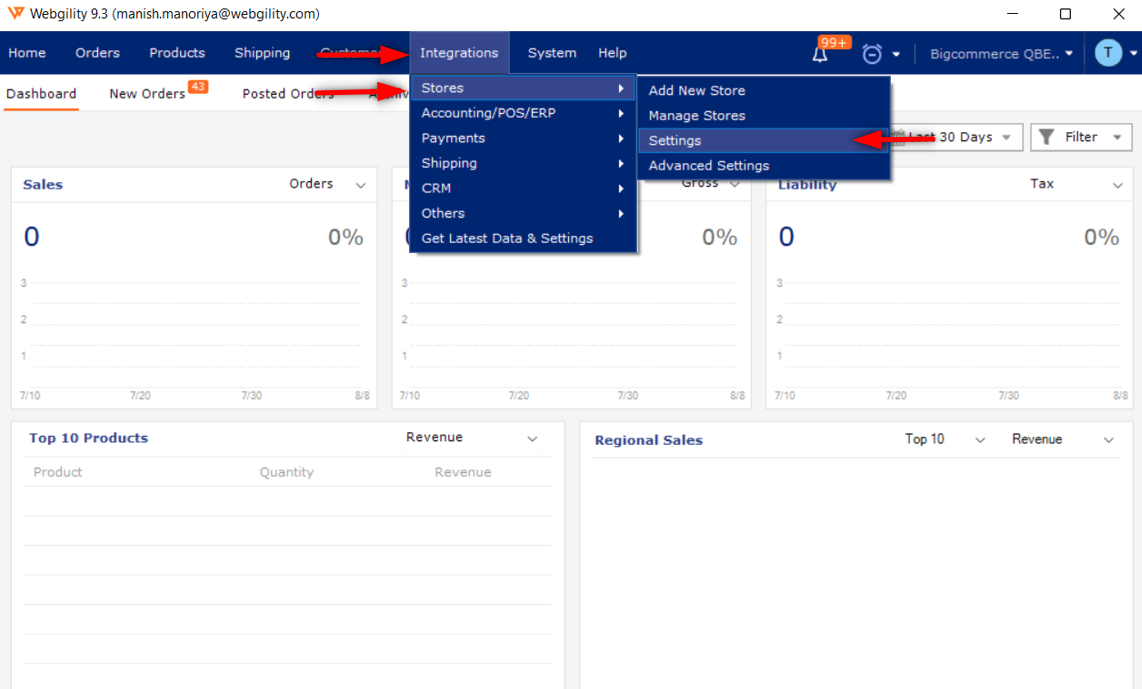
Task: Click the Sales value 0
Action: click(31, 237)
